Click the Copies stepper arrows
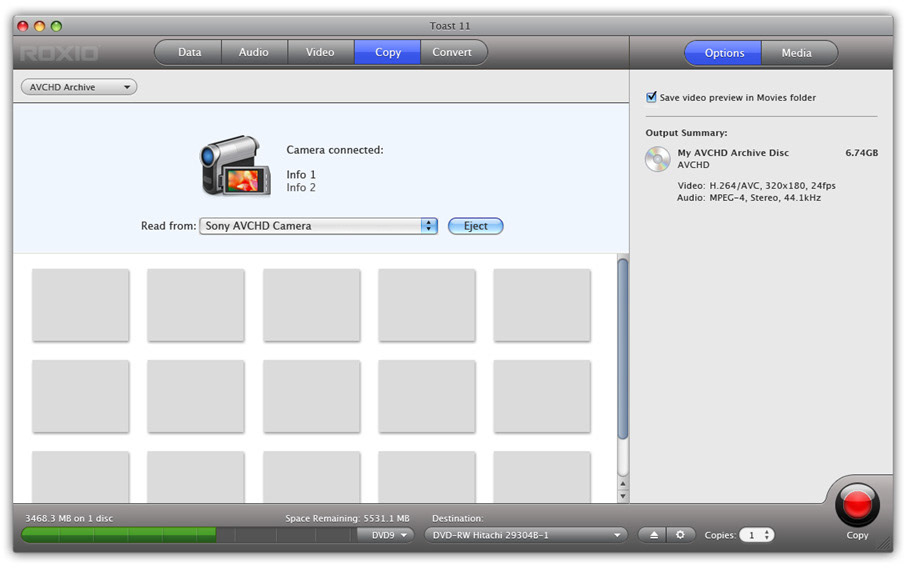The width and height of the screenshot is (914, 569). point(767,535)
